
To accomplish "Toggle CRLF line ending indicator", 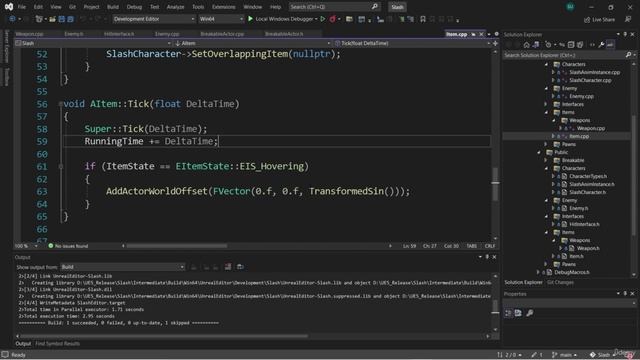I will 490,246.
